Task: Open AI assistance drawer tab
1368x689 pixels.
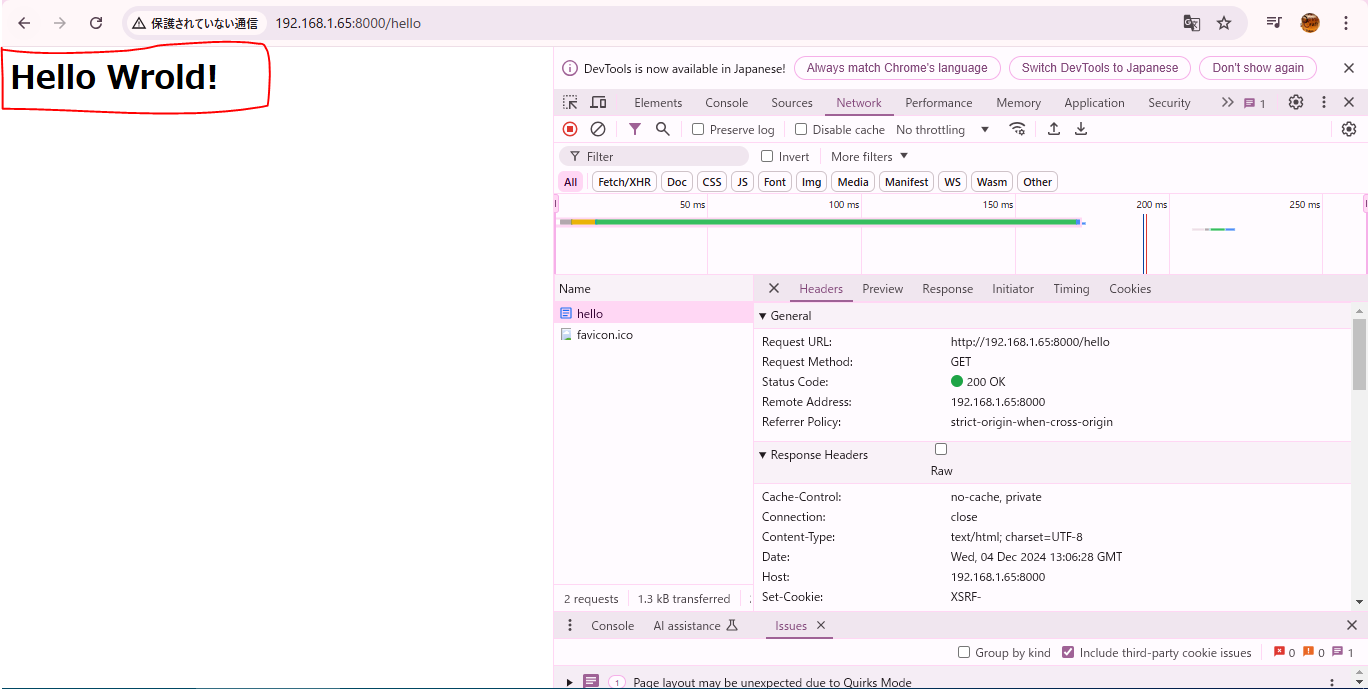Action: [696, 625]
